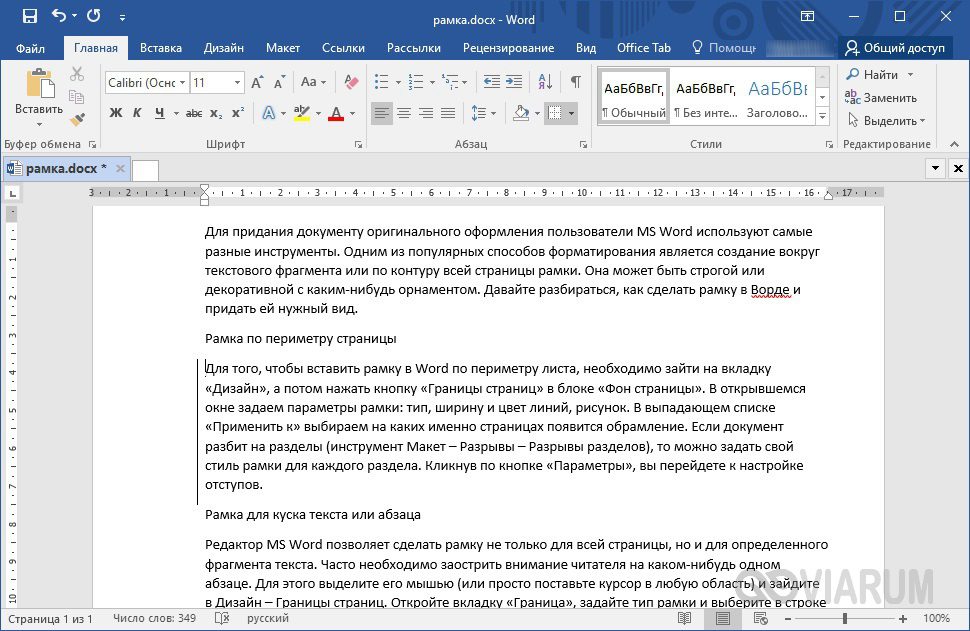Cut selection with the scissors icon
970x631 pixels.
[x=77, y=74]
